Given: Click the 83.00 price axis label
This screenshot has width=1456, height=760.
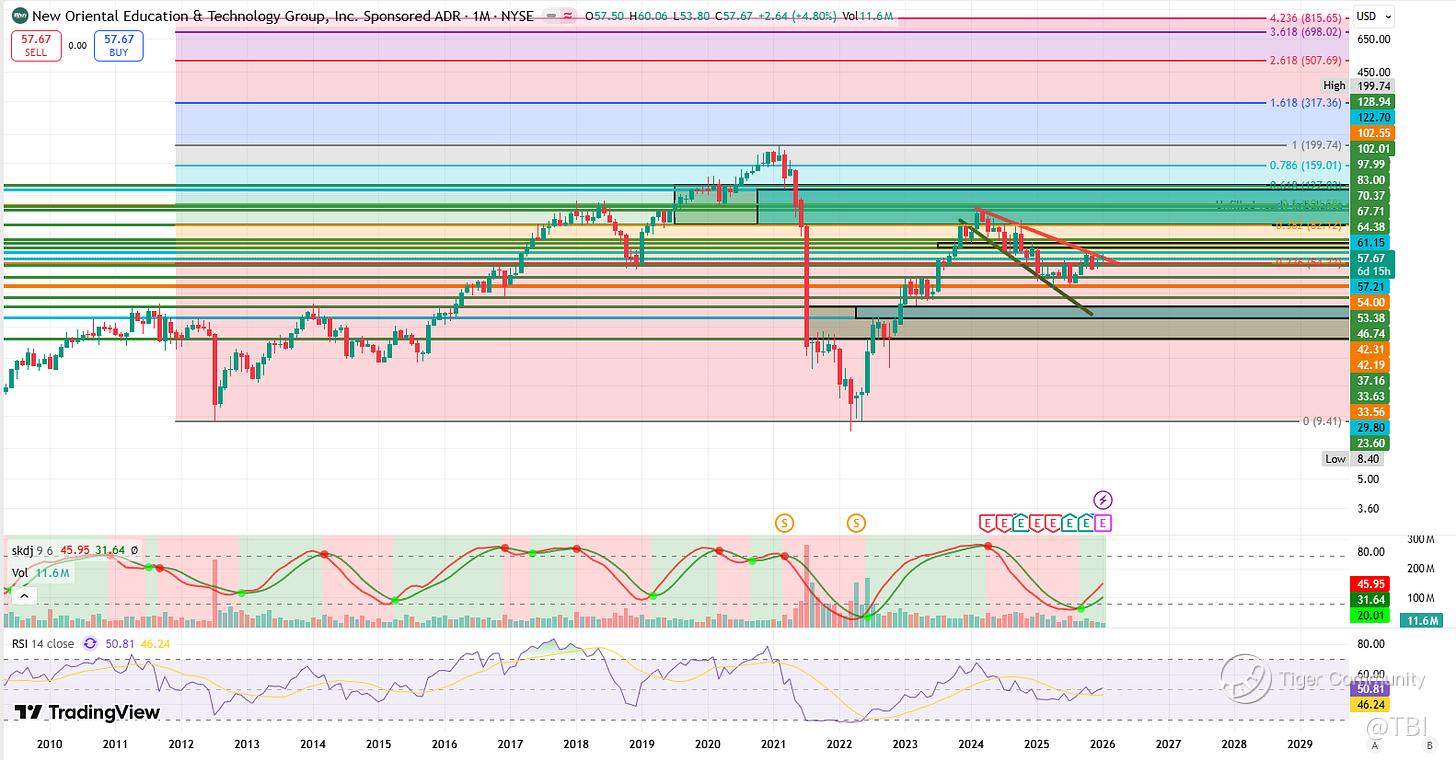Looking at the screenshot, I should coord(1371,180).
